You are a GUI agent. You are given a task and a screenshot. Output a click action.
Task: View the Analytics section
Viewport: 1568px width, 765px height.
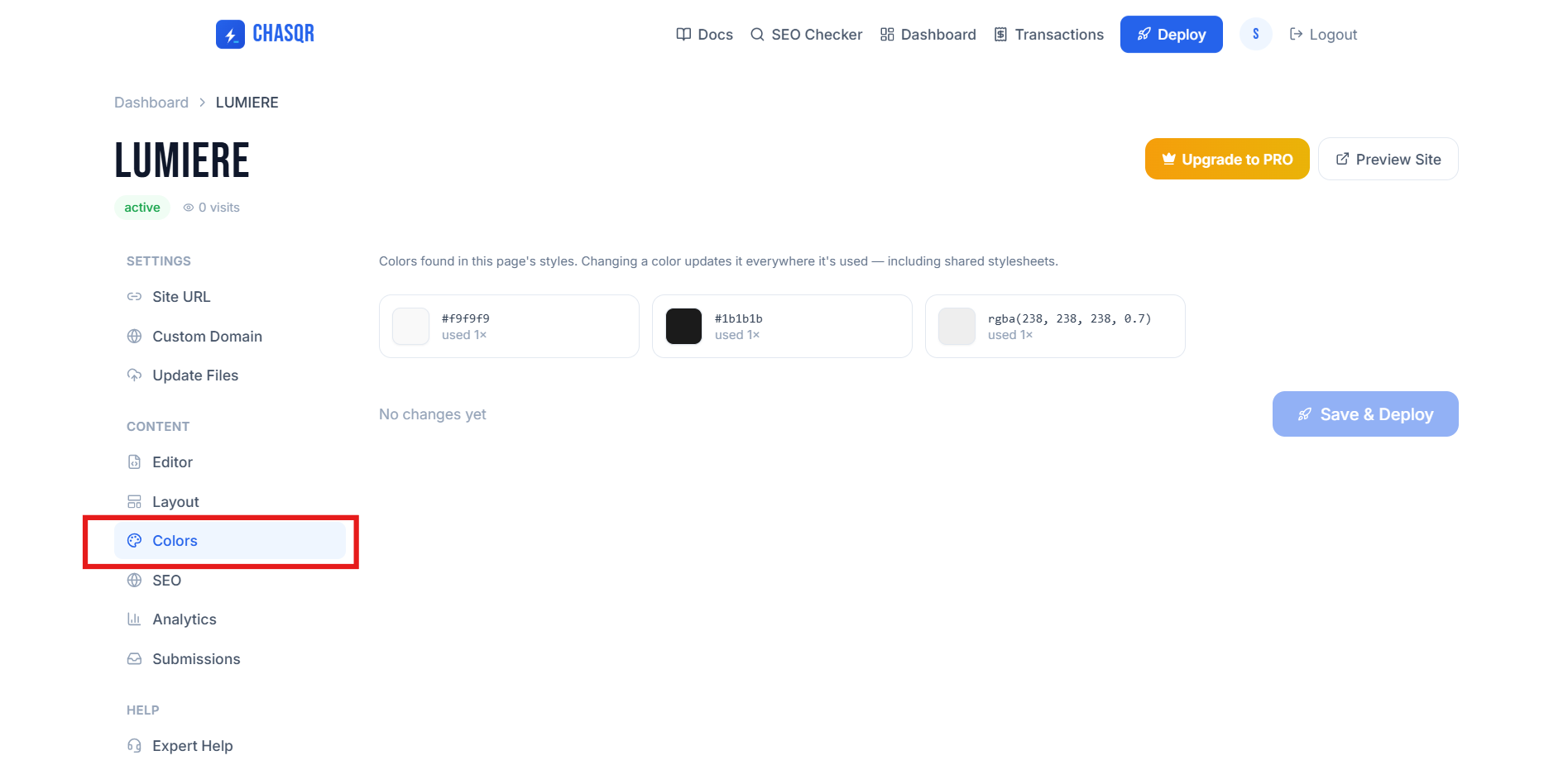click(x=230, y=619)
